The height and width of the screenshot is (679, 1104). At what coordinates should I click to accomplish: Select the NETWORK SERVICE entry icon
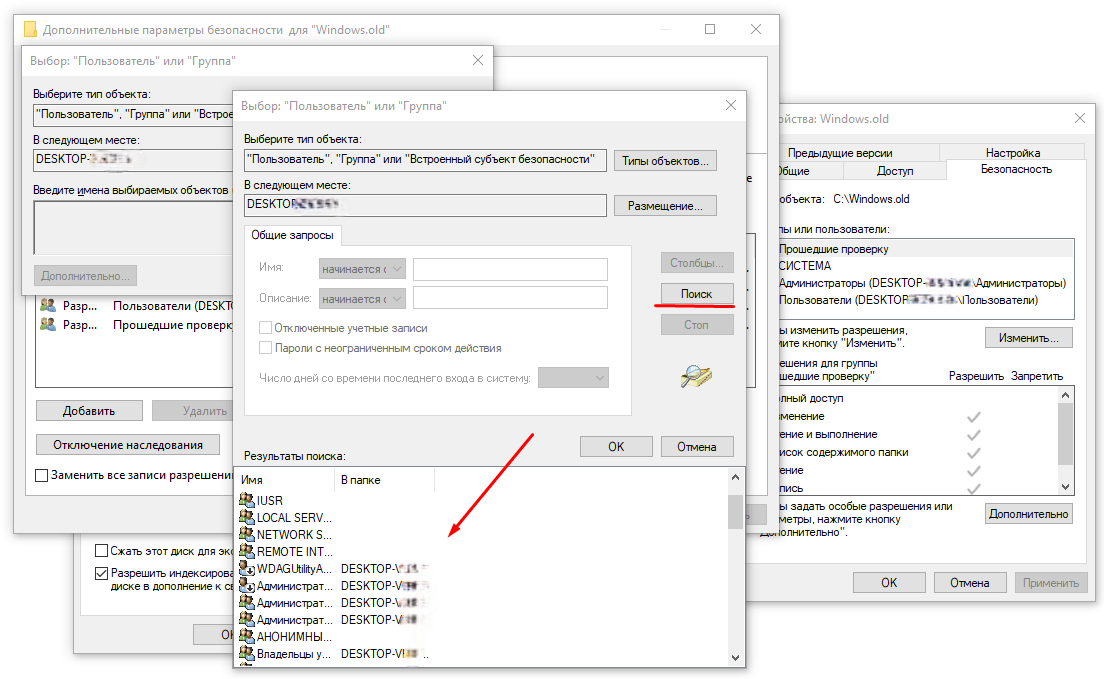click(x=246, y=534)
